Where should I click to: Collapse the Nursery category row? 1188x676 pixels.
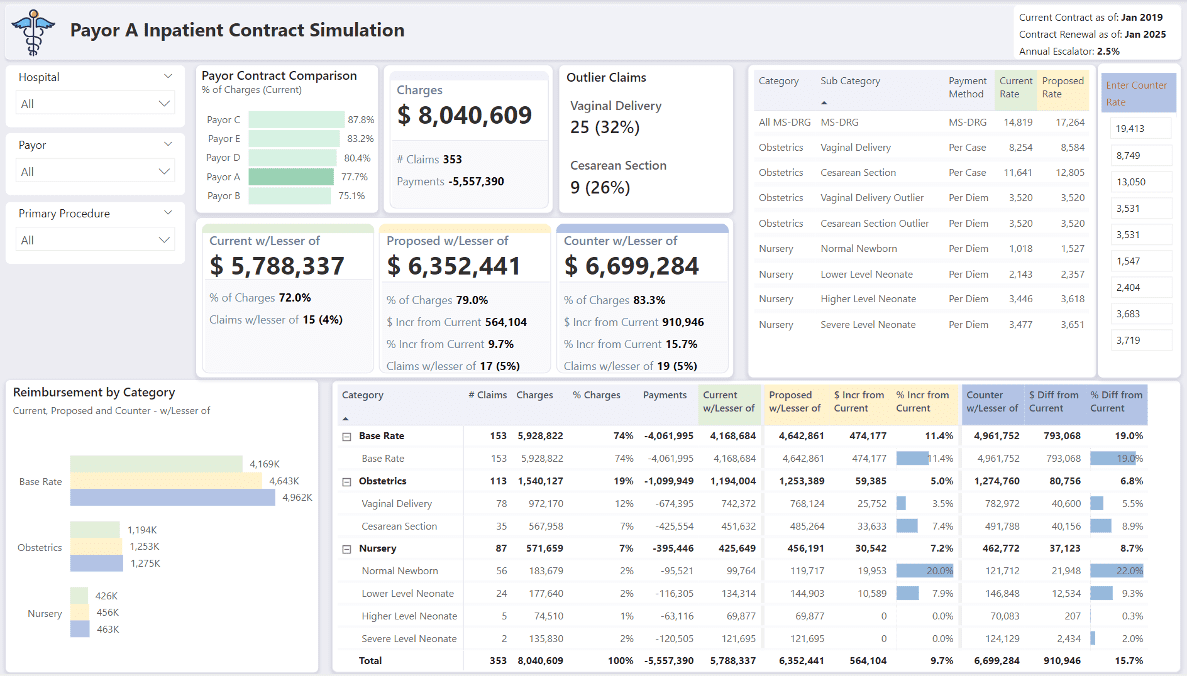(347, 549)
